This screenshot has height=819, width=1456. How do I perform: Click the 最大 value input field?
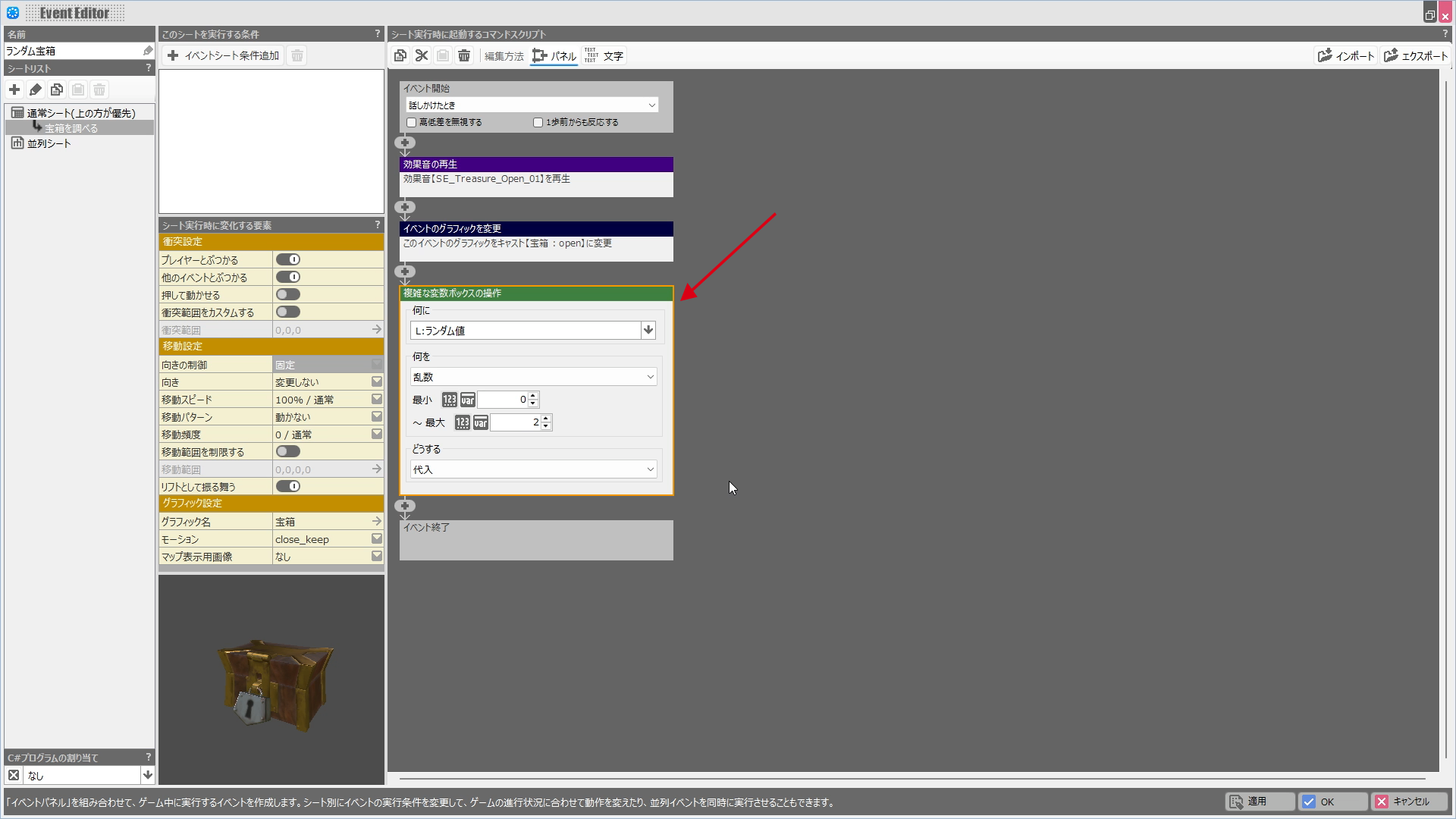coord(516,422)
